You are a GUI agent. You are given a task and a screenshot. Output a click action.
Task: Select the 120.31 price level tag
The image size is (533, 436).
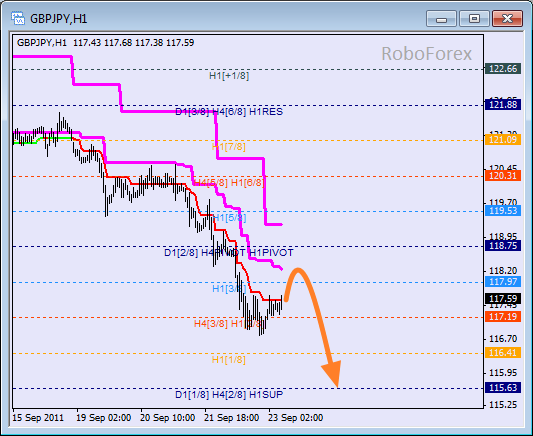503,176
